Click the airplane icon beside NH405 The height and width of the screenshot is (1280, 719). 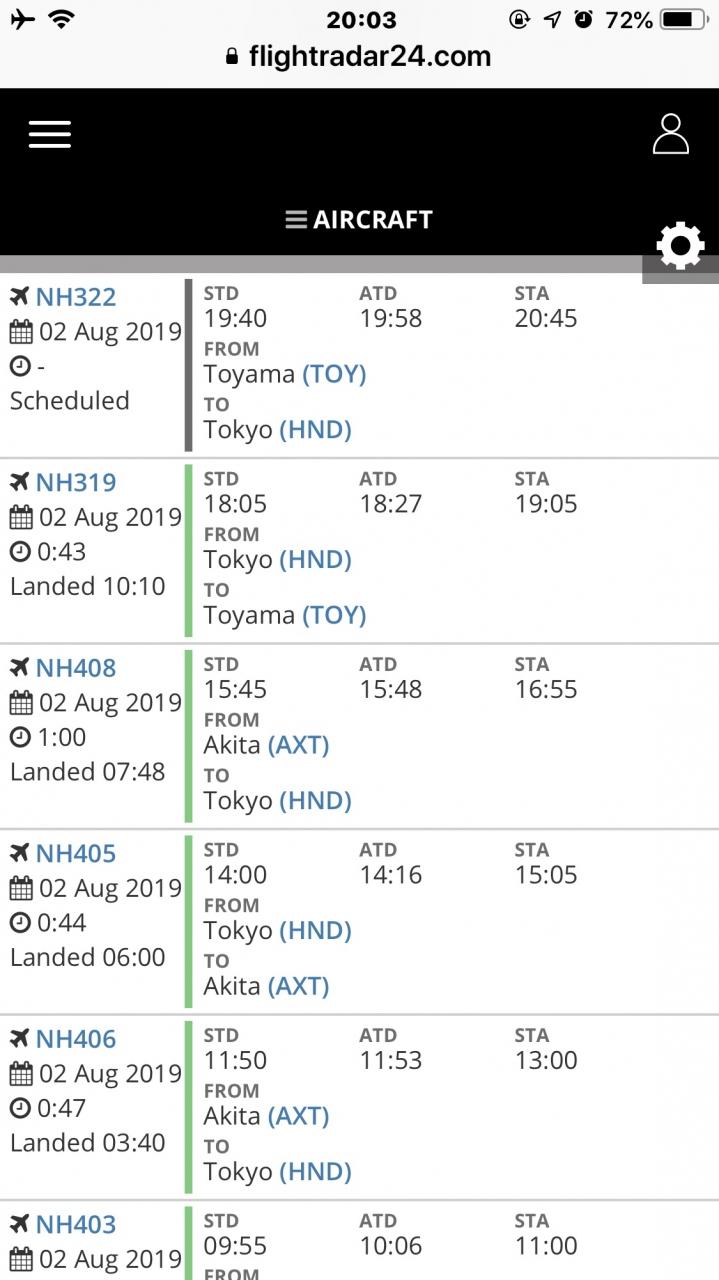(x=20, y=853)
